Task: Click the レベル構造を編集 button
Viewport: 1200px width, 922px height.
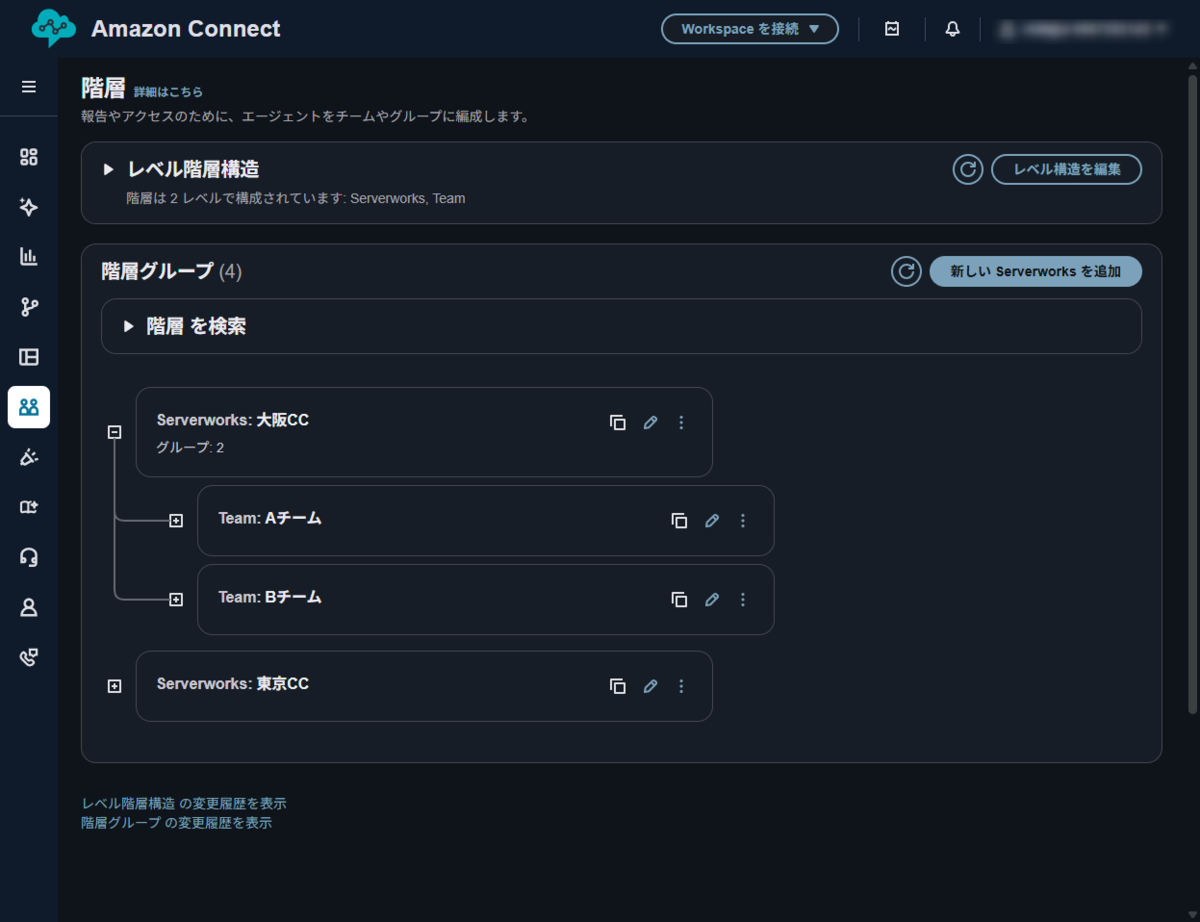Action: 1066,169
